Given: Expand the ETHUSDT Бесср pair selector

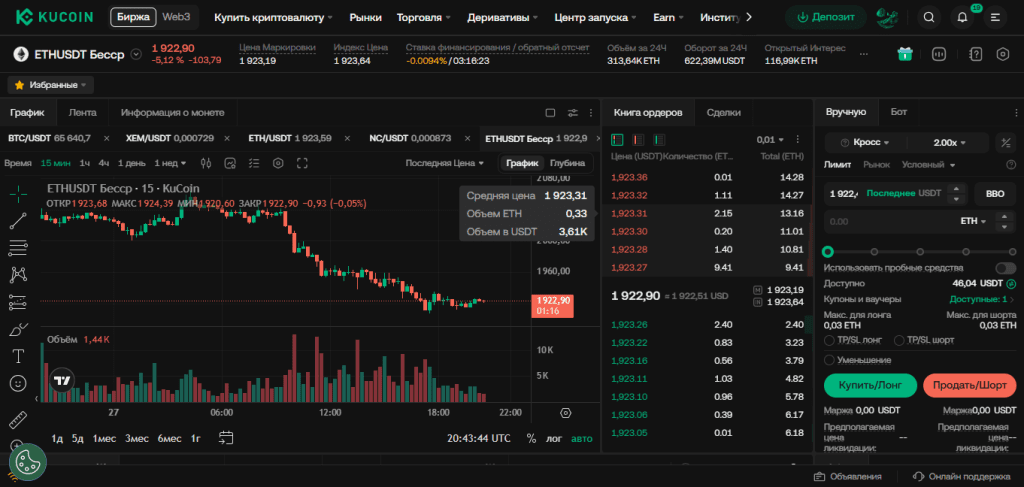Looking at the screenshot, I should pyautogui.click(x=136, y=55).
